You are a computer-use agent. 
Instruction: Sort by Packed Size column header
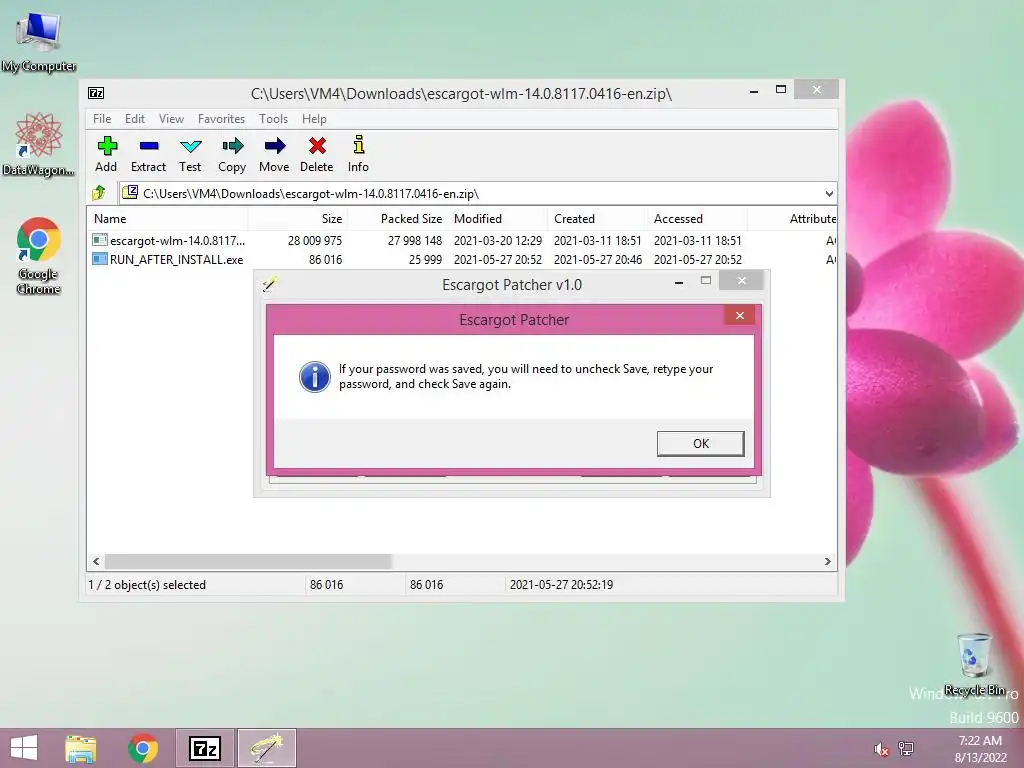coord(398,219)
